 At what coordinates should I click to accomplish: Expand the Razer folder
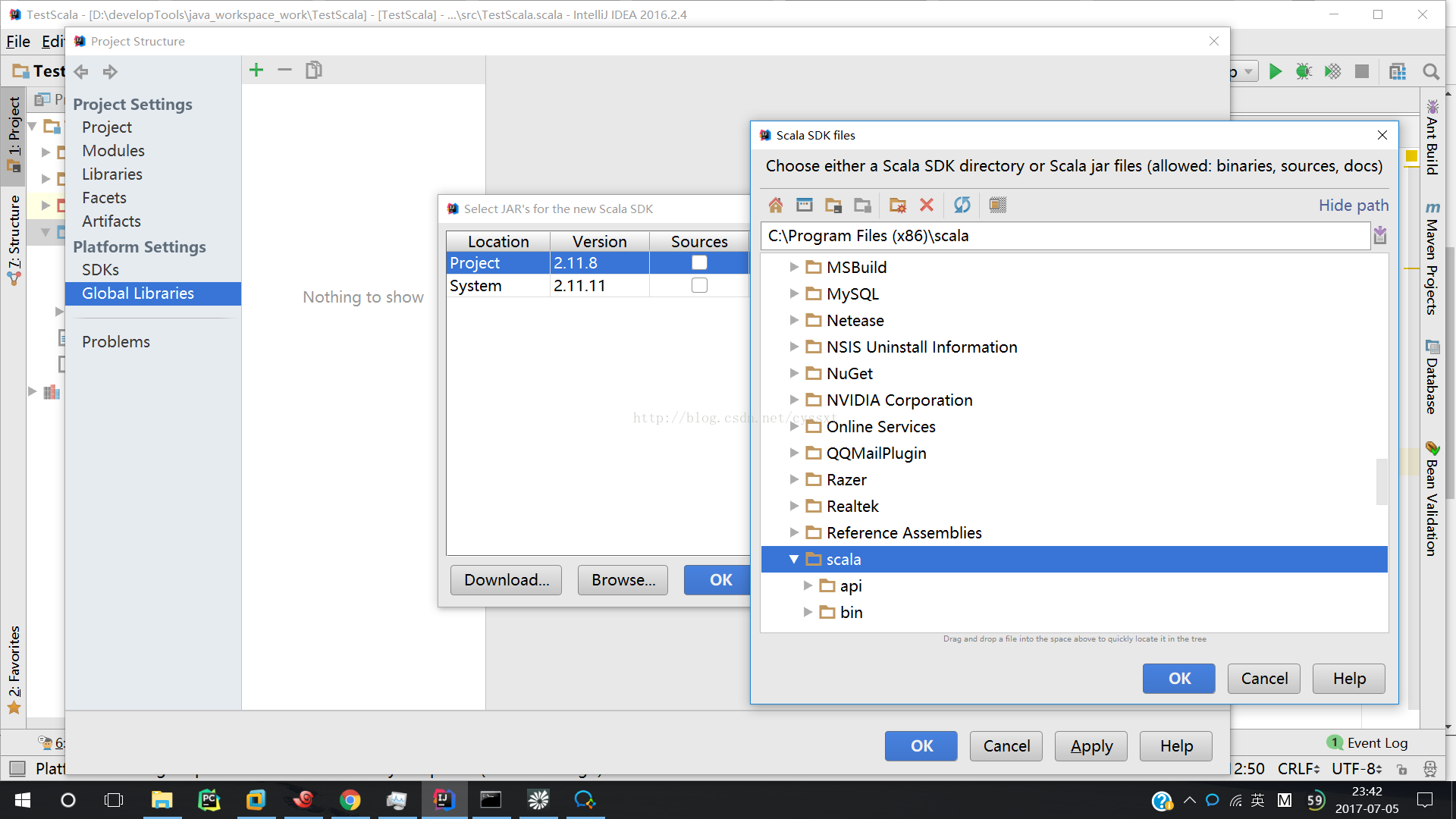pos(793,479)
